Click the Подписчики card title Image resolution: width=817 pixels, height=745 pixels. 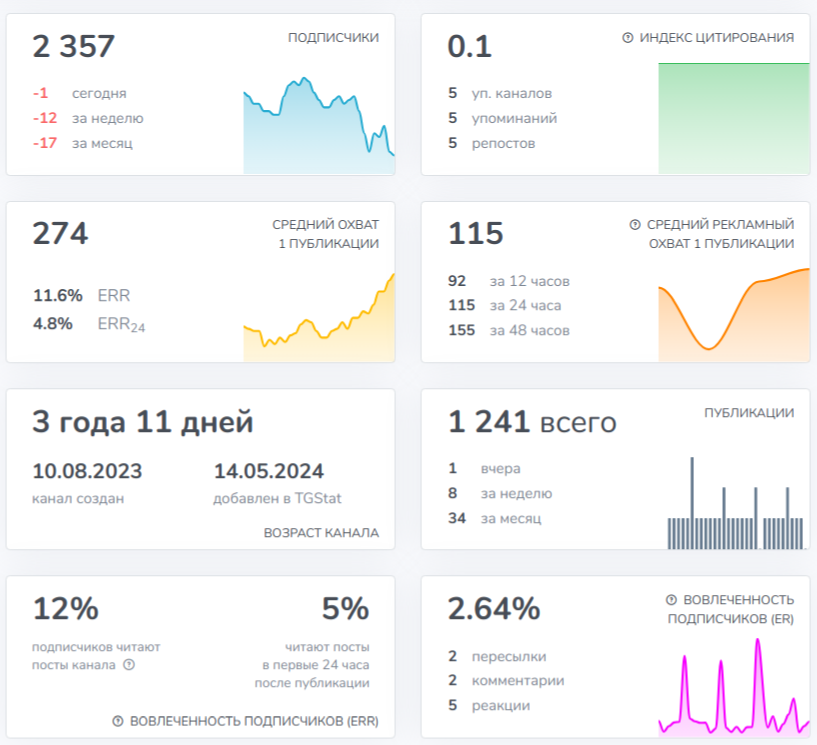click(x=333, y=38)
